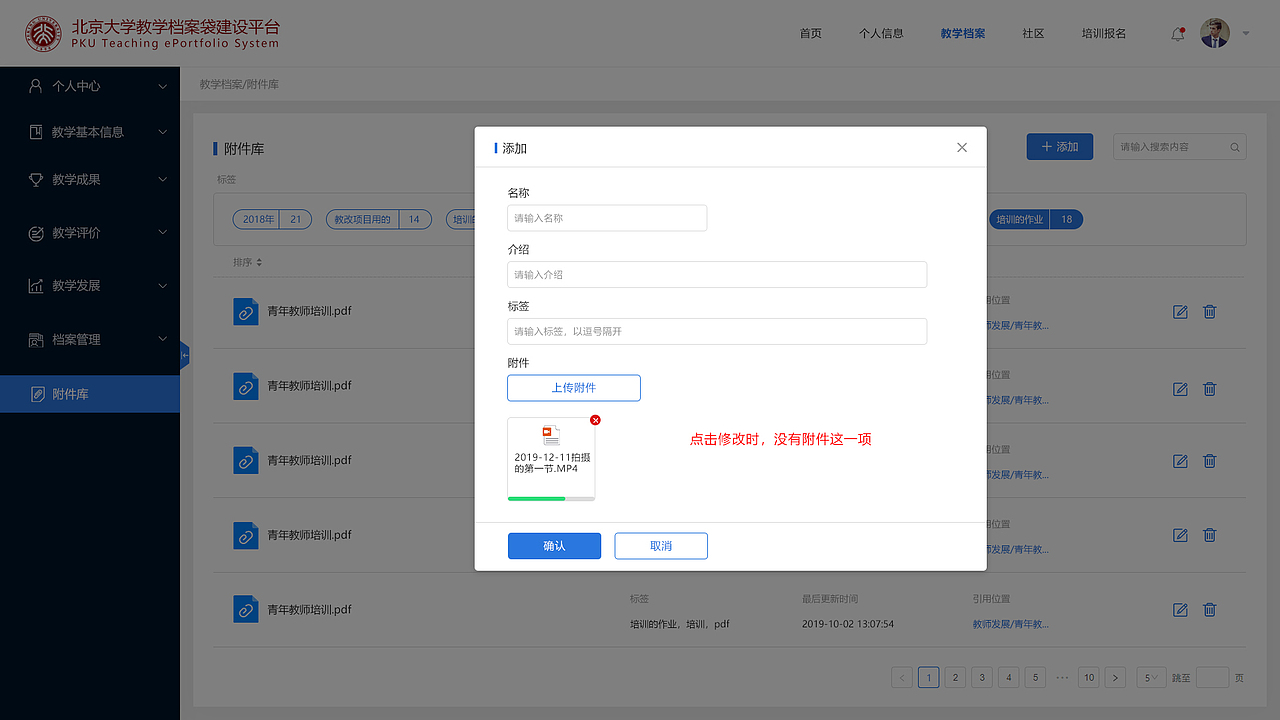Viewport: 1280px width, 720px height.
Task: Open the page size dropdown showing 5
Action: point(1150,677)
